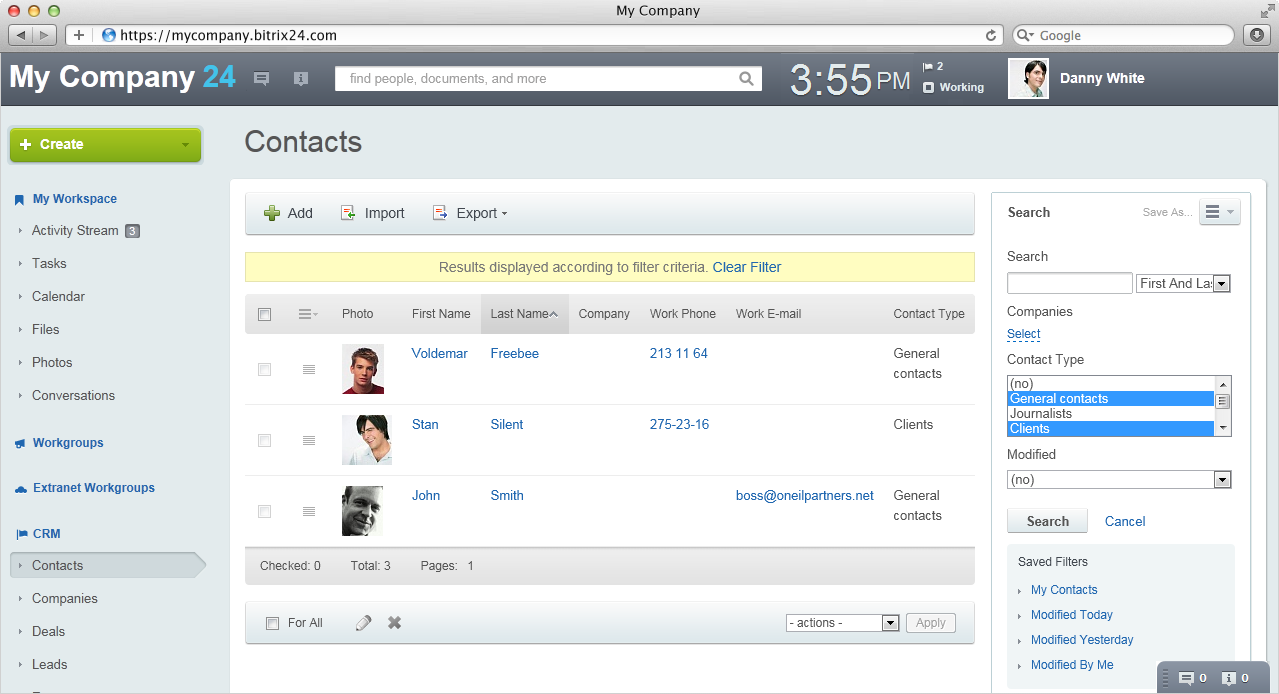Open the filter settings menu icon next to Save As
This screenshot has height=694, width=1279.
click(x=1219, y=212)
